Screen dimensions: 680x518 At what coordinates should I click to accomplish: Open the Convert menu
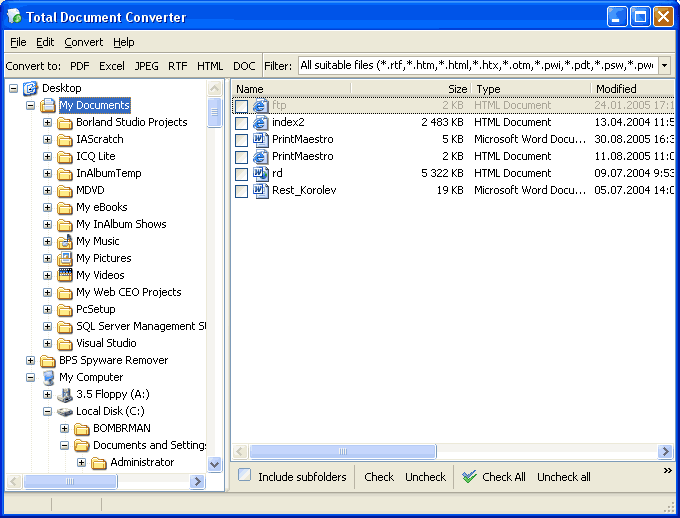(84, 42)
